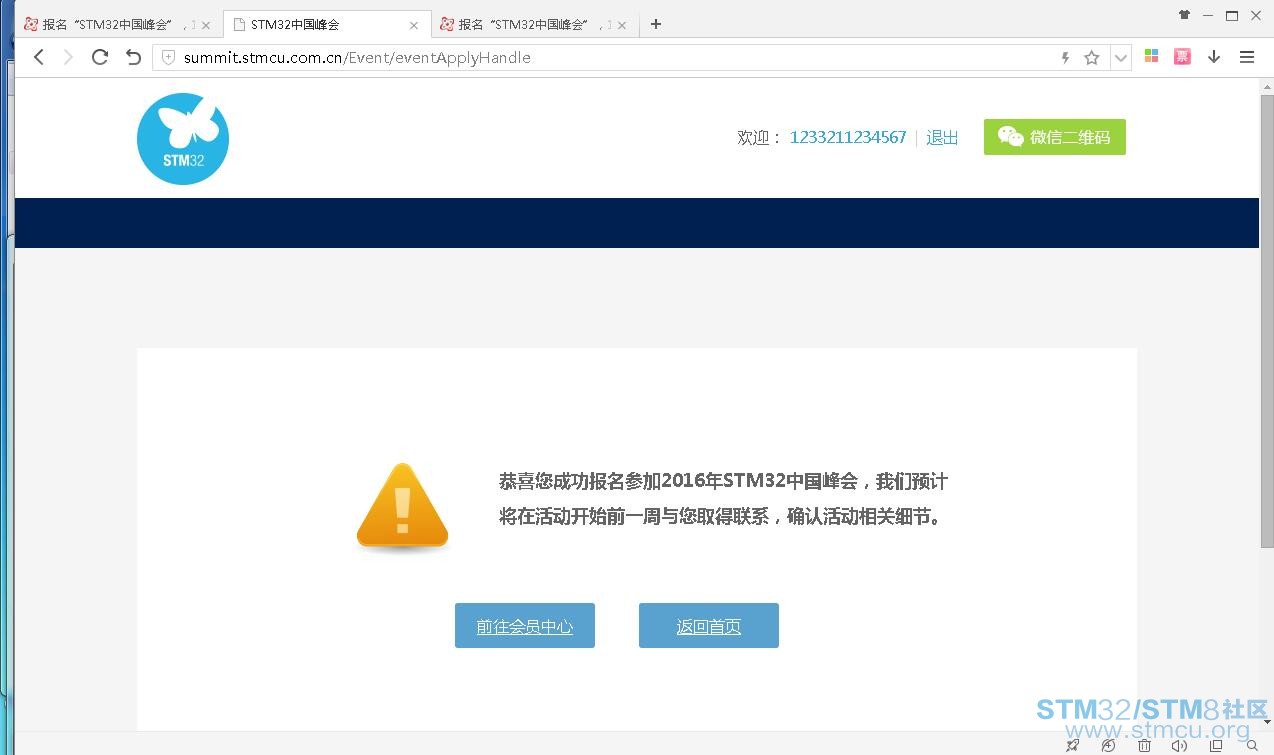Reload the current page
Viewport: 1274px width, 755px height.
coord(99,57)
